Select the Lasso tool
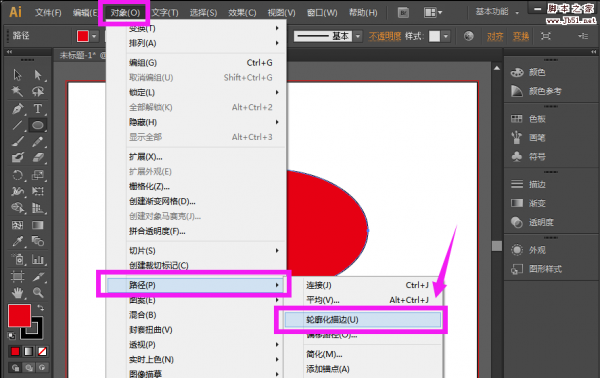This screenshot has width=600, height=378. pos(38,91)
